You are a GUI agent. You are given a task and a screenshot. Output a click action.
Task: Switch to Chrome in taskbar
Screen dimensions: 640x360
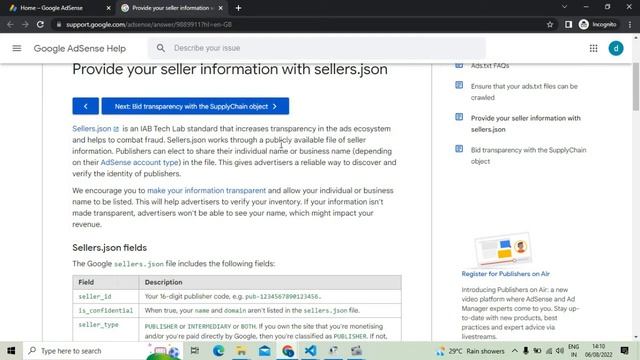[288, 351]
